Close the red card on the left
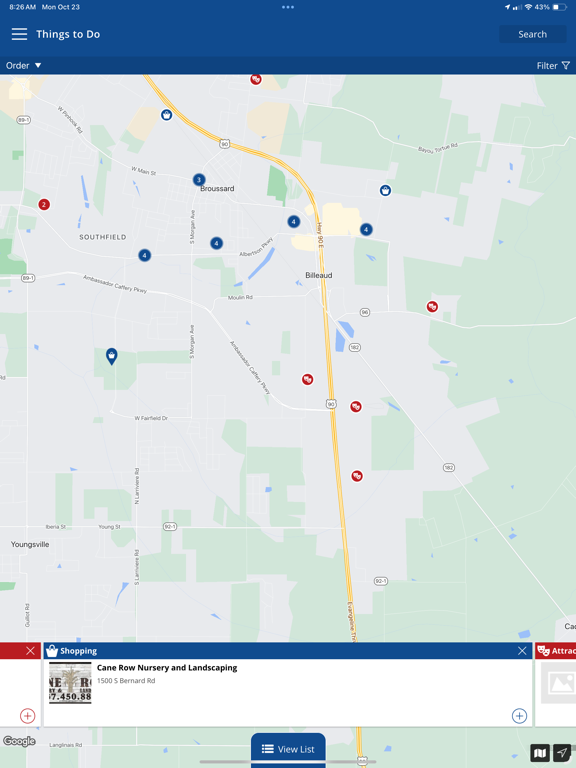This screenshot has width=576, height=768. coord(30,650)
